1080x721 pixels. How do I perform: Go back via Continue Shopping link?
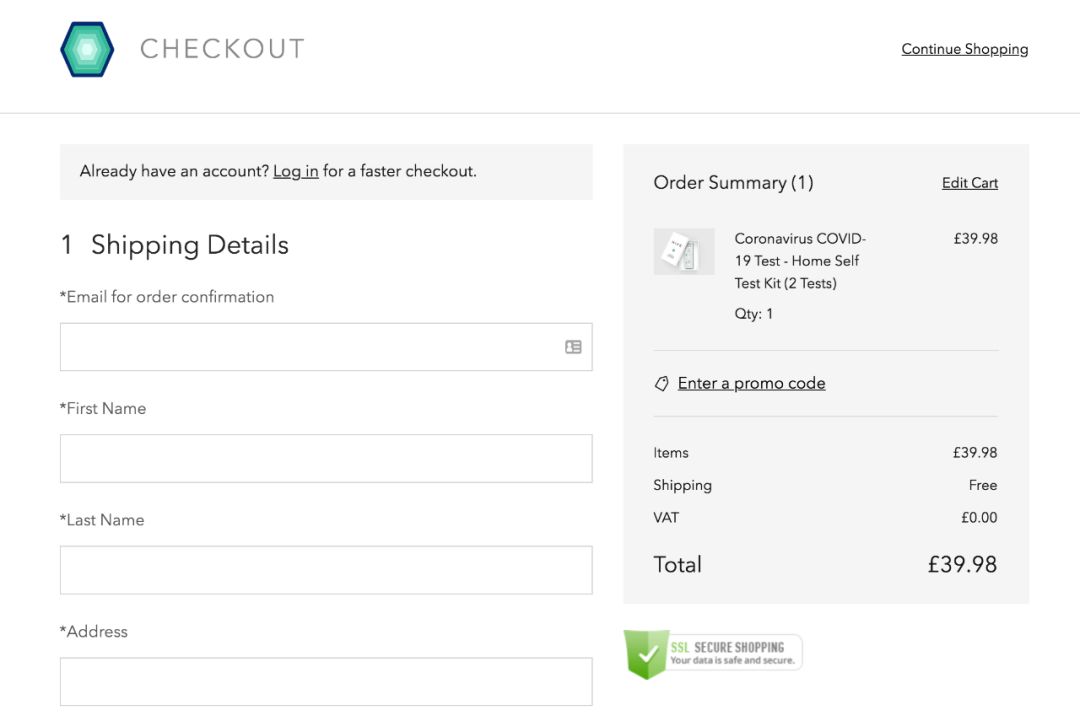(964, 49)
